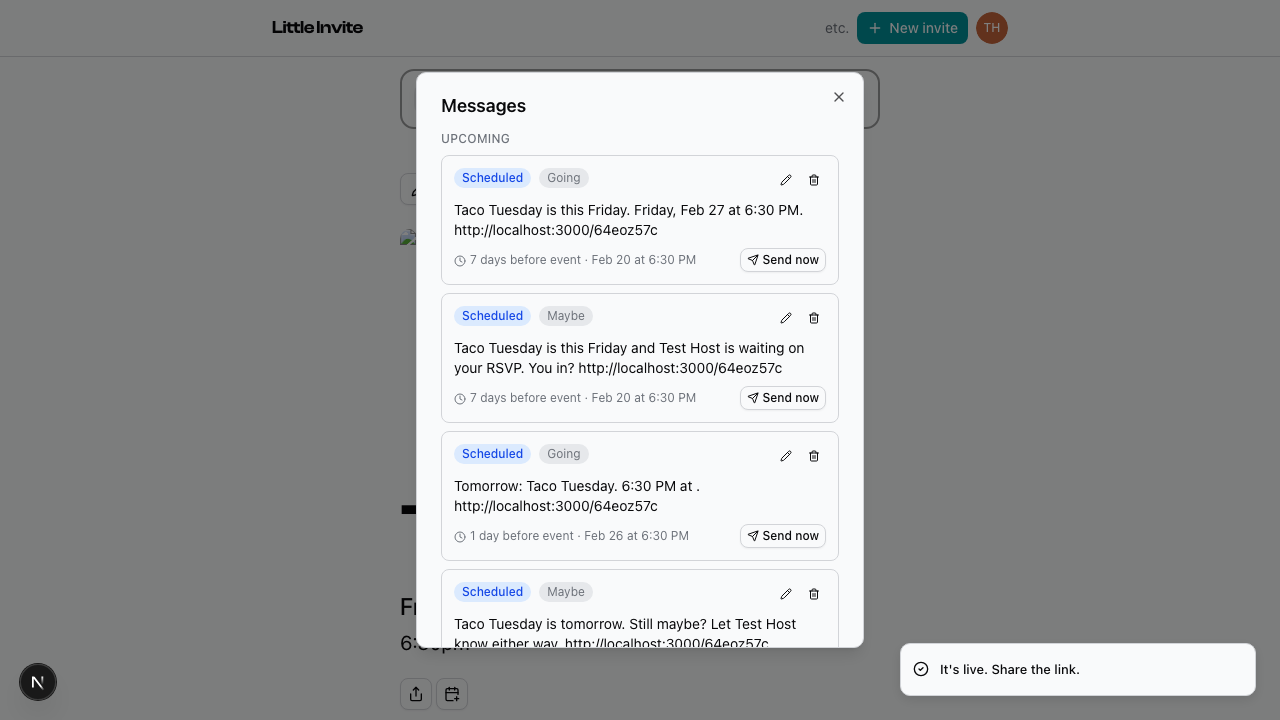The width and height of the screenshot is (1280, 720).
Task: Click the check icon in the toast
Action: [x=921, y=669]
